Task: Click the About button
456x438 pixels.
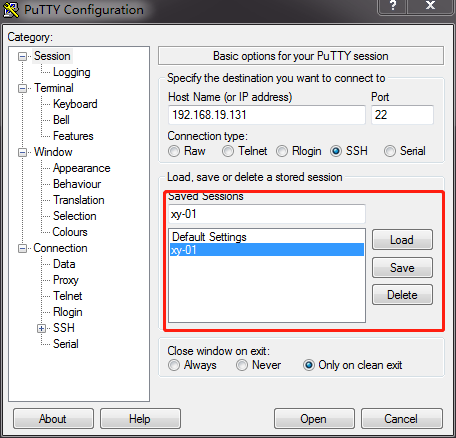Action: (x=53, y=419)
